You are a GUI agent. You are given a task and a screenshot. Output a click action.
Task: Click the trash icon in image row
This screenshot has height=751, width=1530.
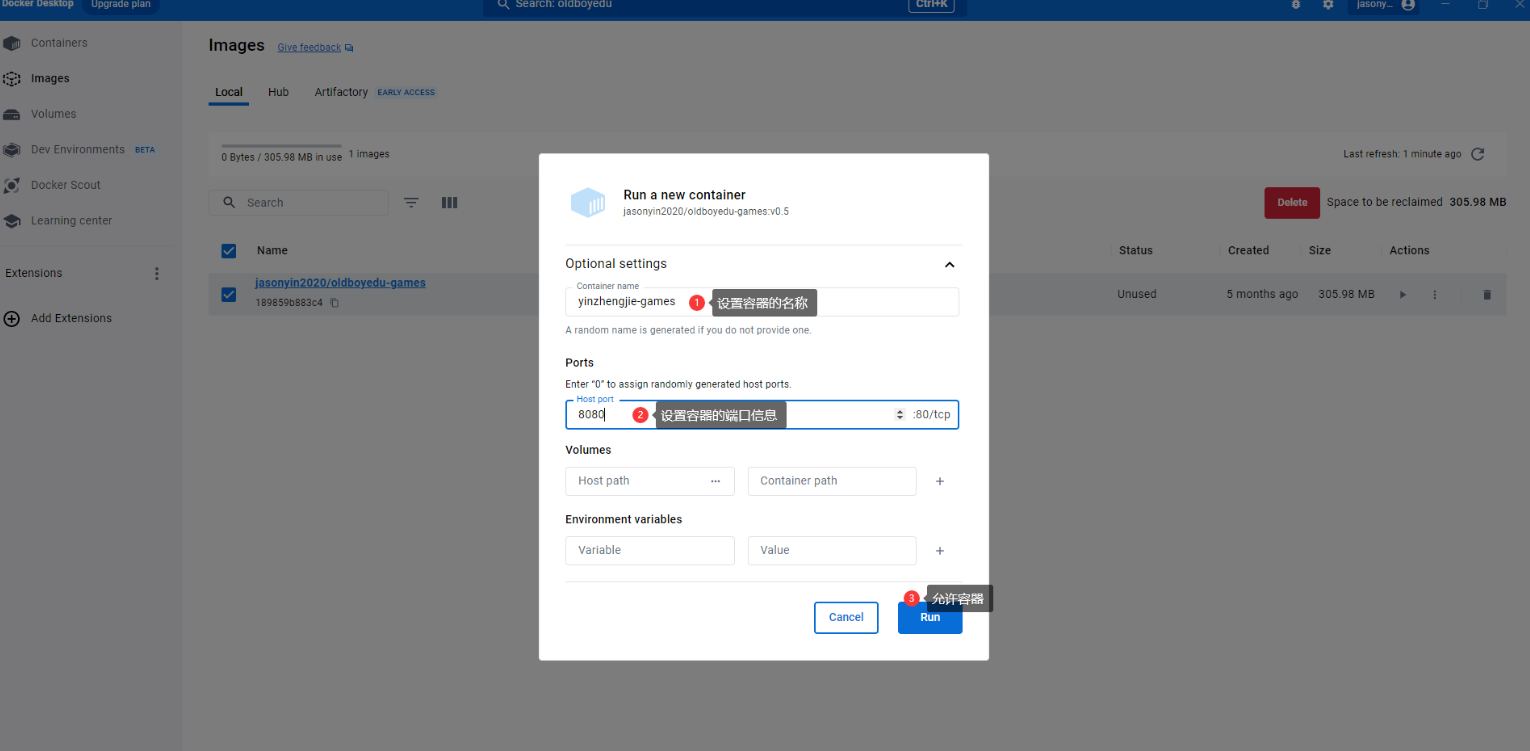1487,295
